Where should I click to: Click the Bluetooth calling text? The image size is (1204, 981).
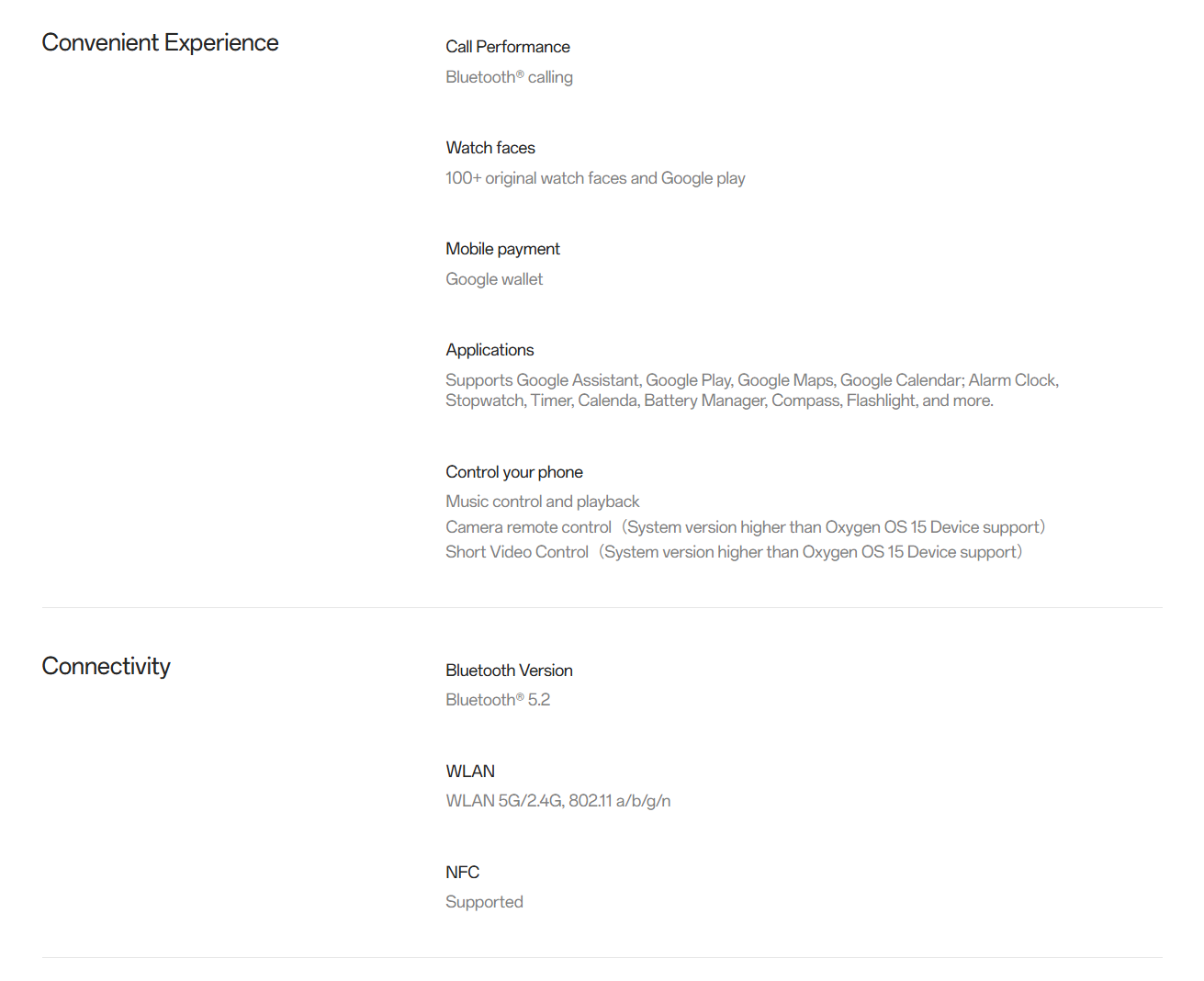(x=509, y=77)
